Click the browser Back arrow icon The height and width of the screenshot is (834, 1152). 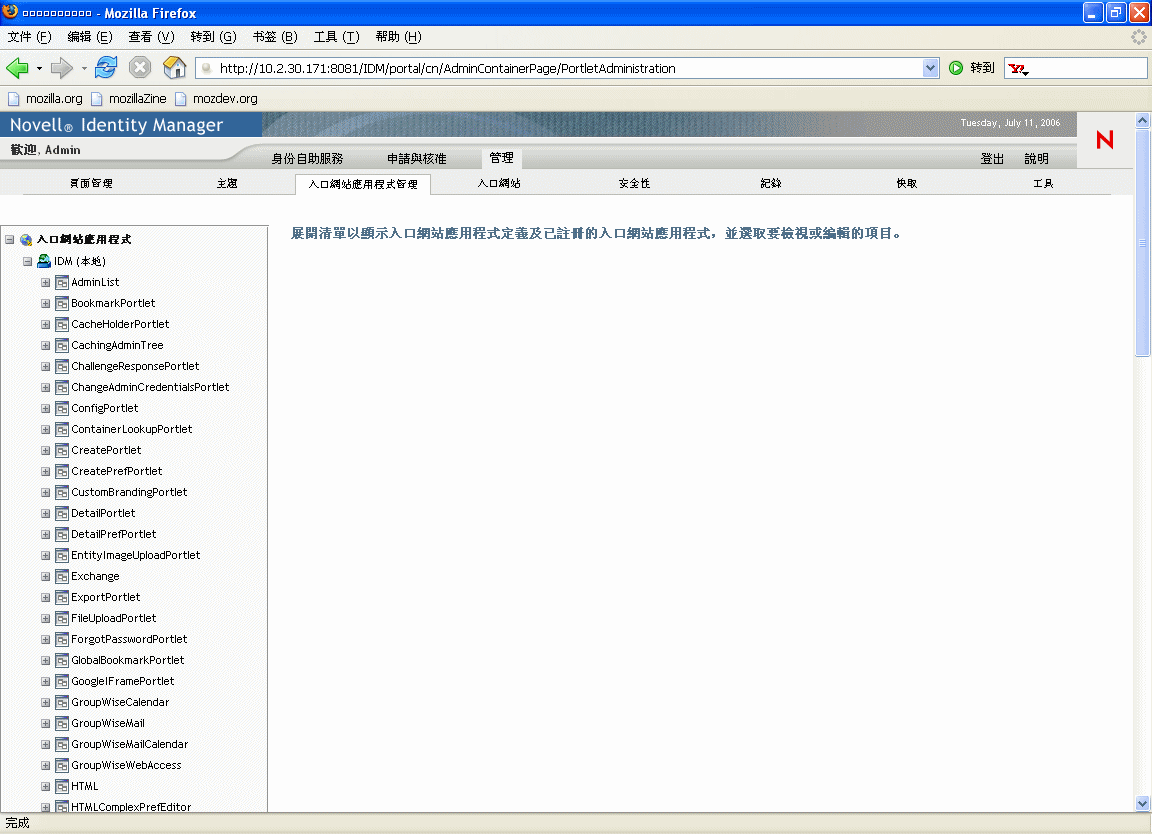(x=17, y=68)
